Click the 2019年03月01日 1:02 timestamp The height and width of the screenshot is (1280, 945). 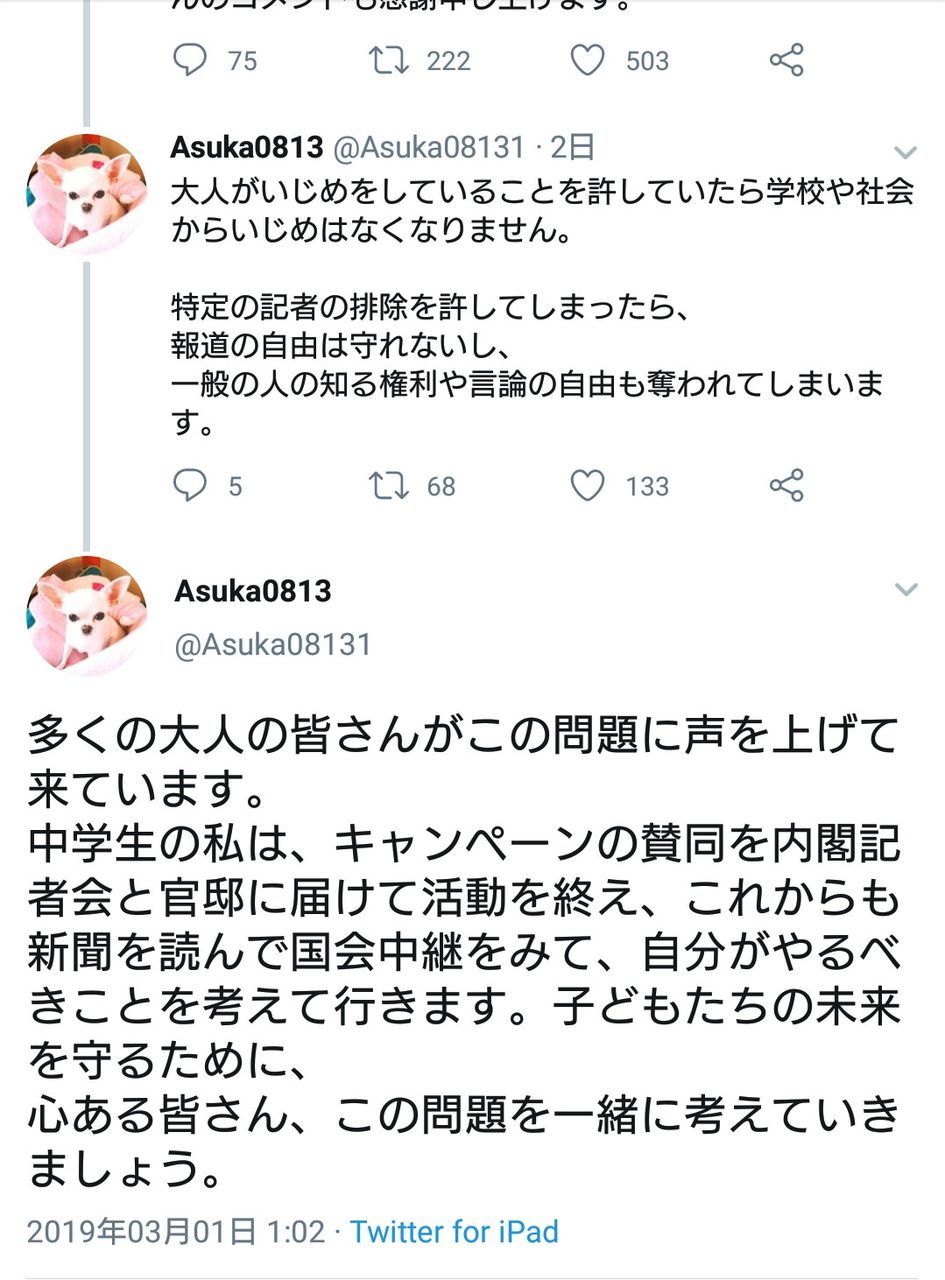[x=176, y=1231]
